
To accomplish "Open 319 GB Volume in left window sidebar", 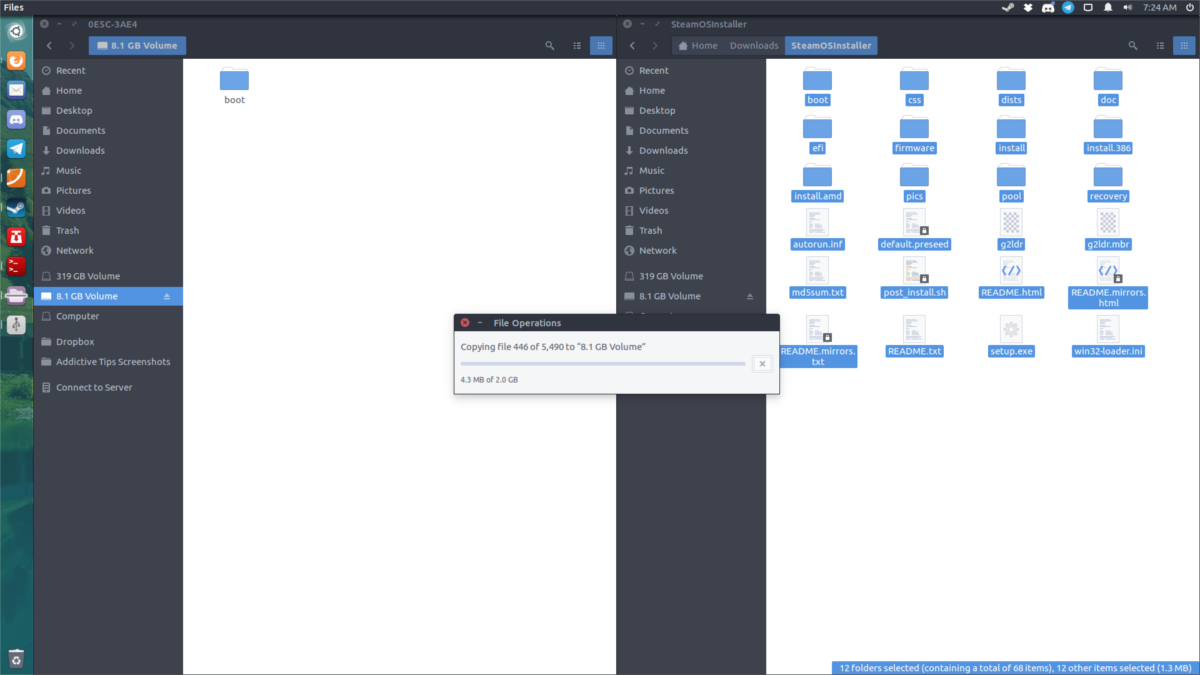I will tap(108, 276).
